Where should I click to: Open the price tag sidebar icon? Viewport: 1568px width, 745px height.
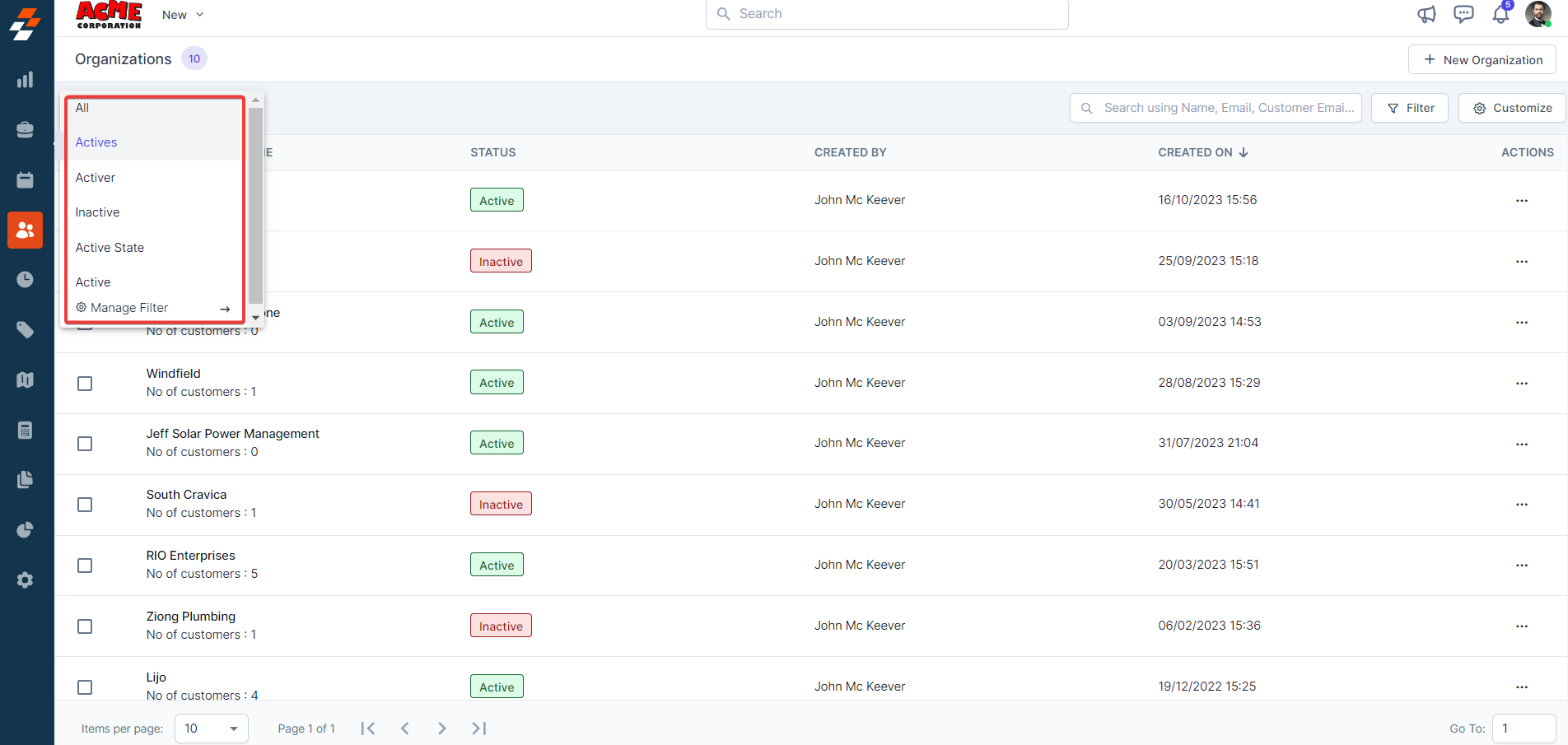click(x=26, y=330)
